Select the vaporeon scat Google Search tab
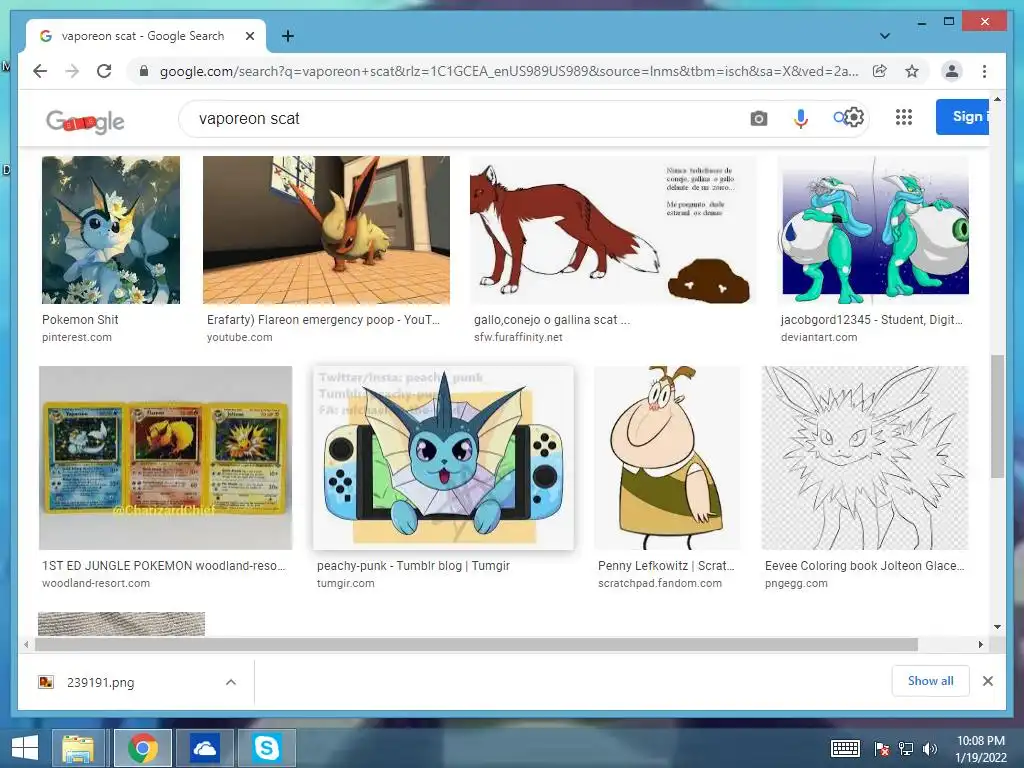The height and width of the screenshot is (768, 1024). click(x=146, y=36)
